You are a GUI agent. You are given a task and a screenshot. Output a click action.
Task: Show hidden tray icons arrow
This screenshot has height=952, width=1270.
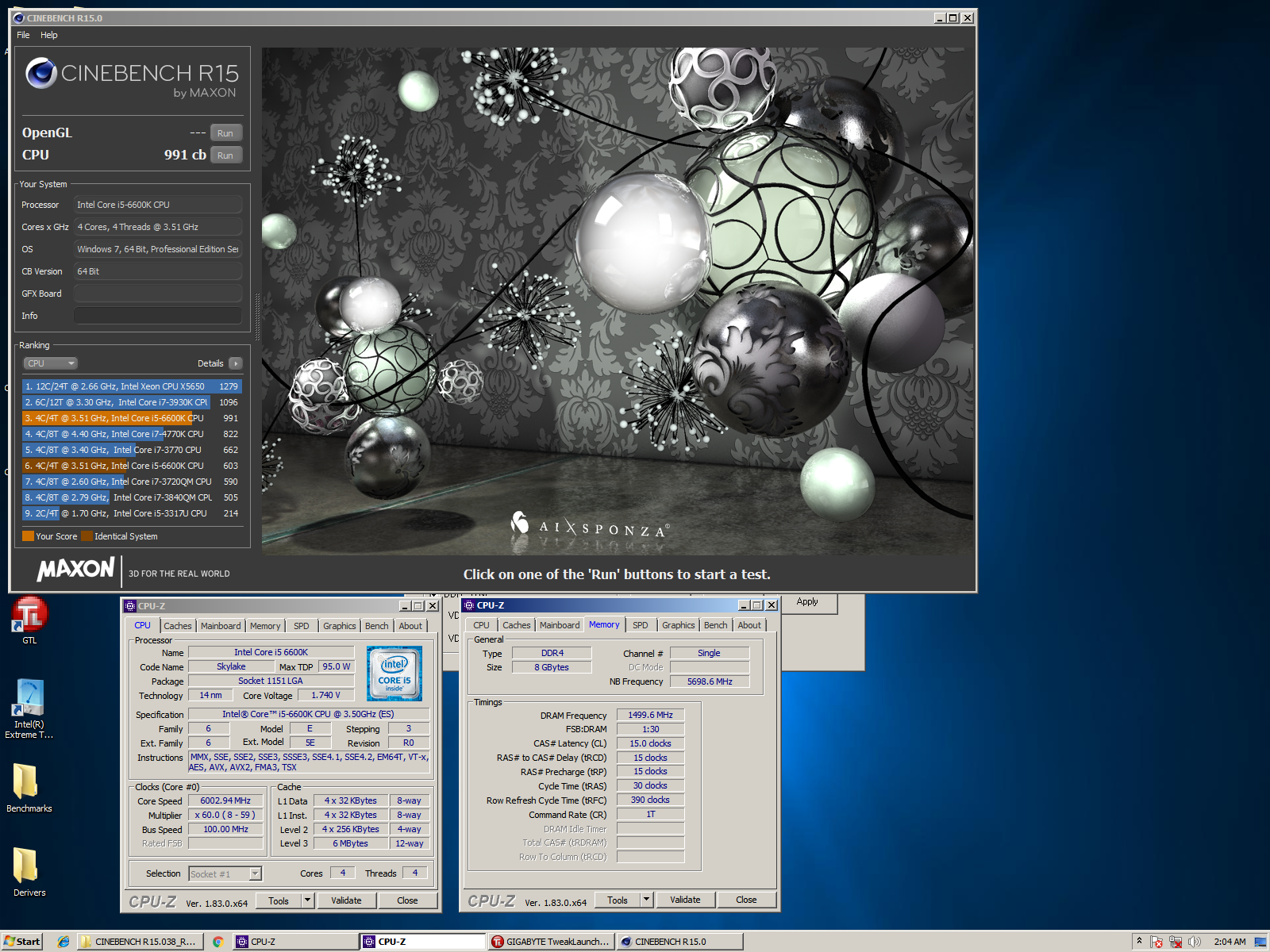point(1139,941)
